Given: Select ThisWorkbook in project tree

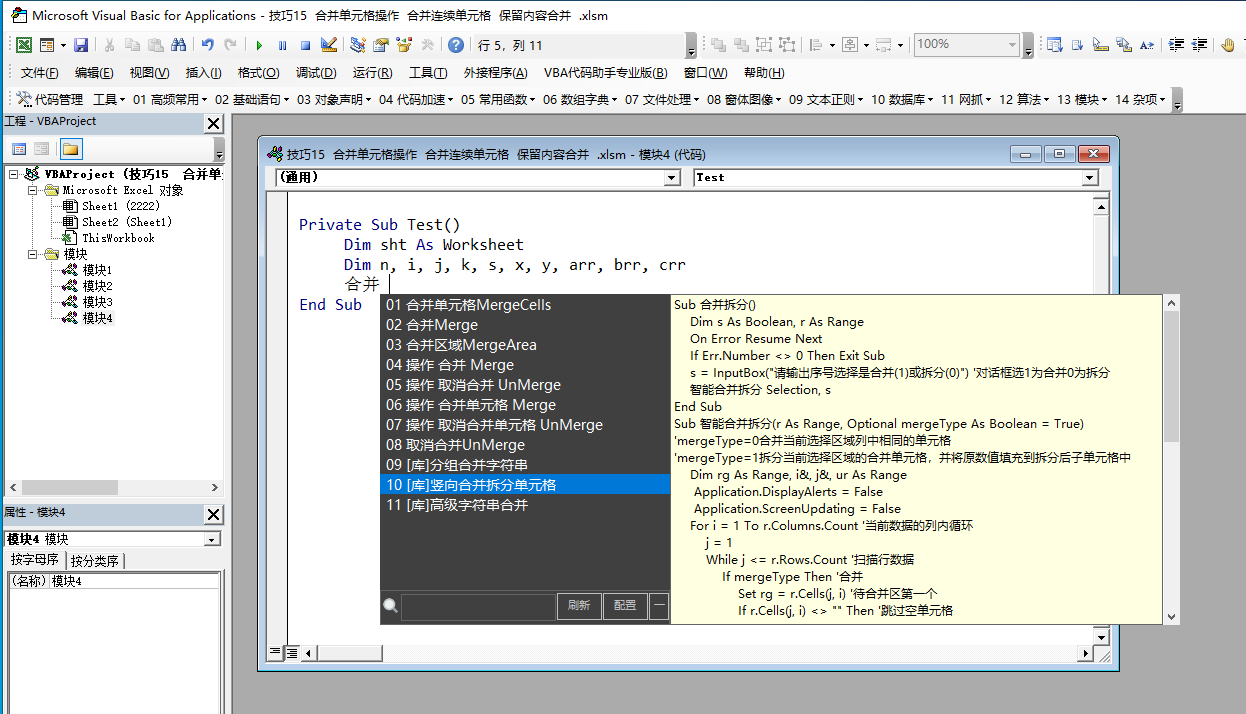Looking at the screenshot, I should [118, 238].
